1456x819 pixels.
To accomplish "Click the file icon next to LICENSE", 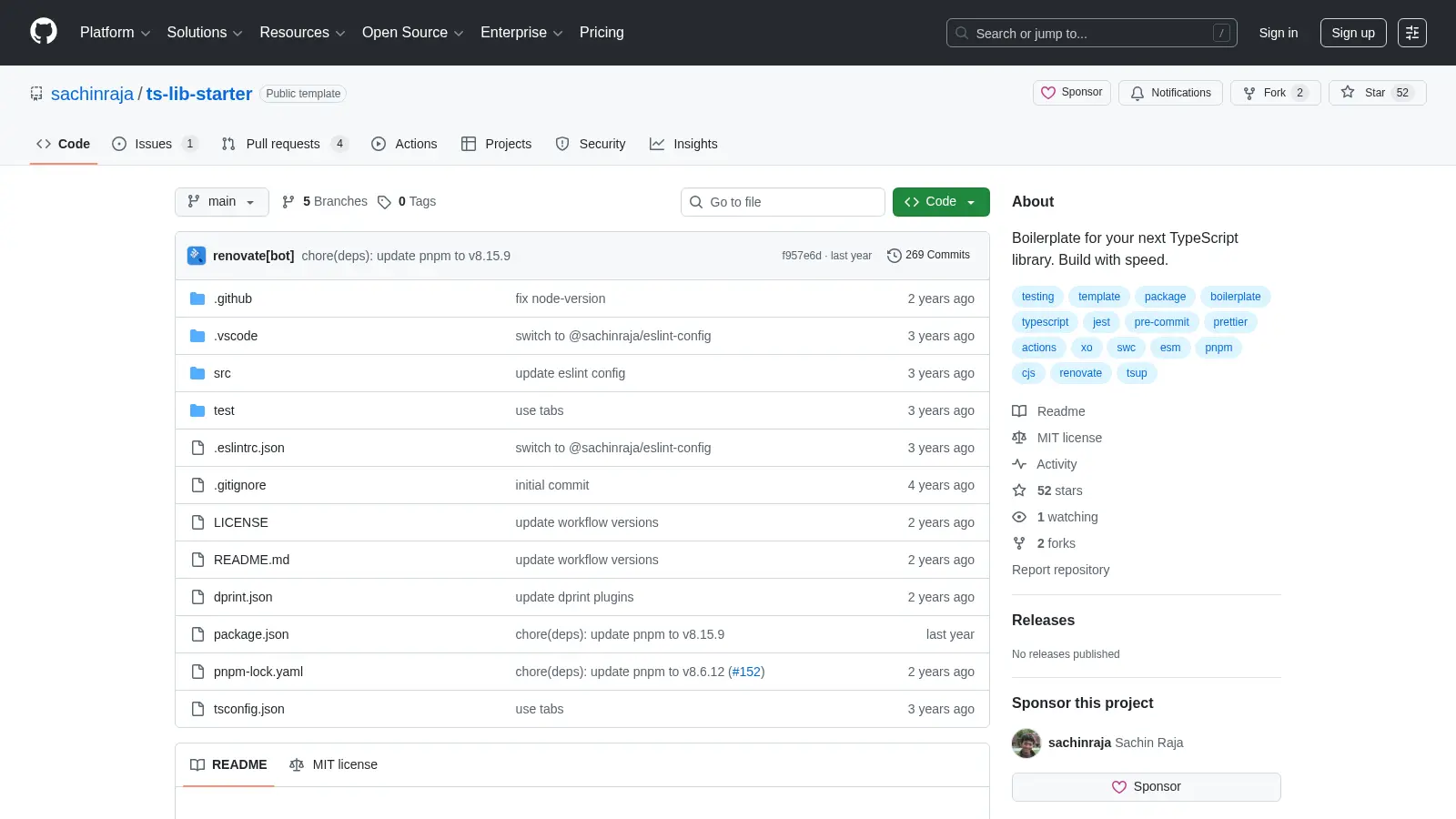I will click(x=197, y=522).
